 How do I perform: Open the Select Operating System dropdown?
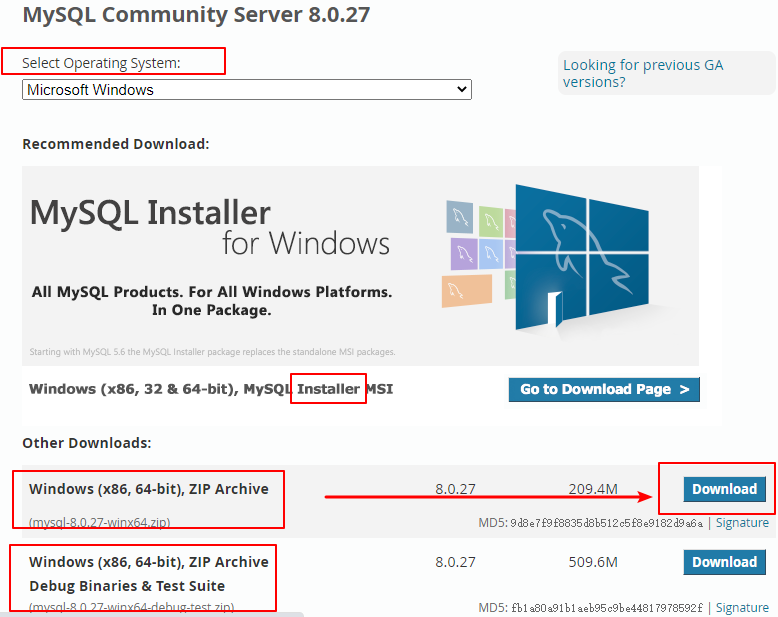point(247,90)
